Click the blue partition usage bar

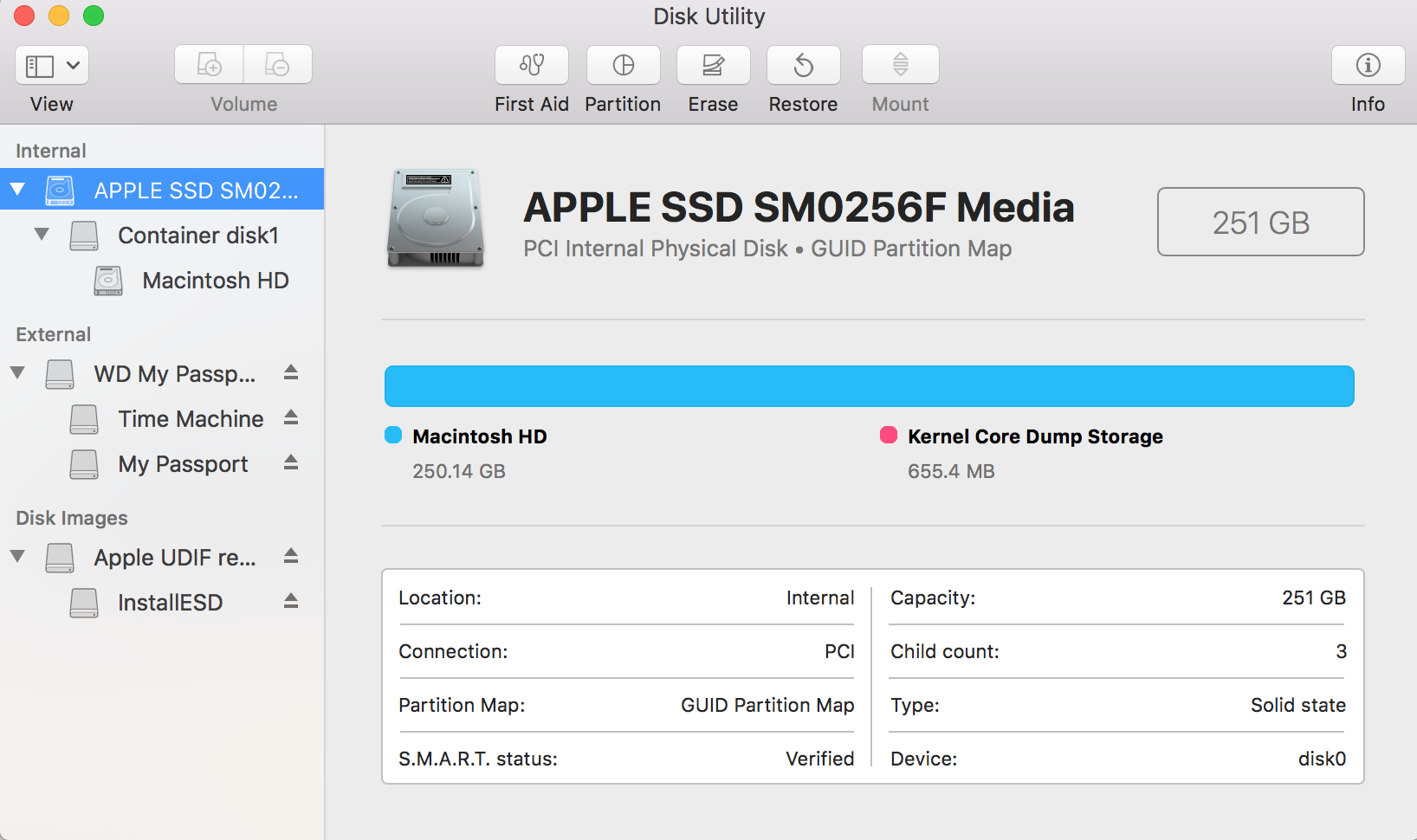(x=870, y=386)
